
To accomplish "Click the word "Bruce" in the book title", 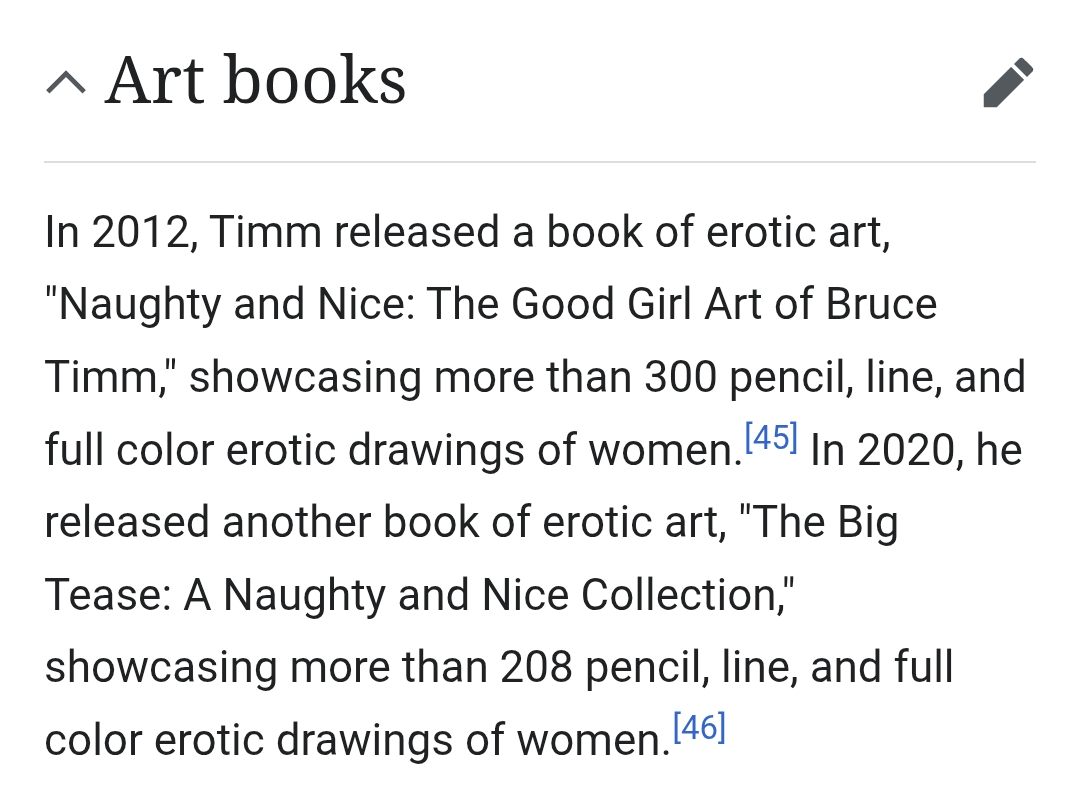I will click(881, 305).
